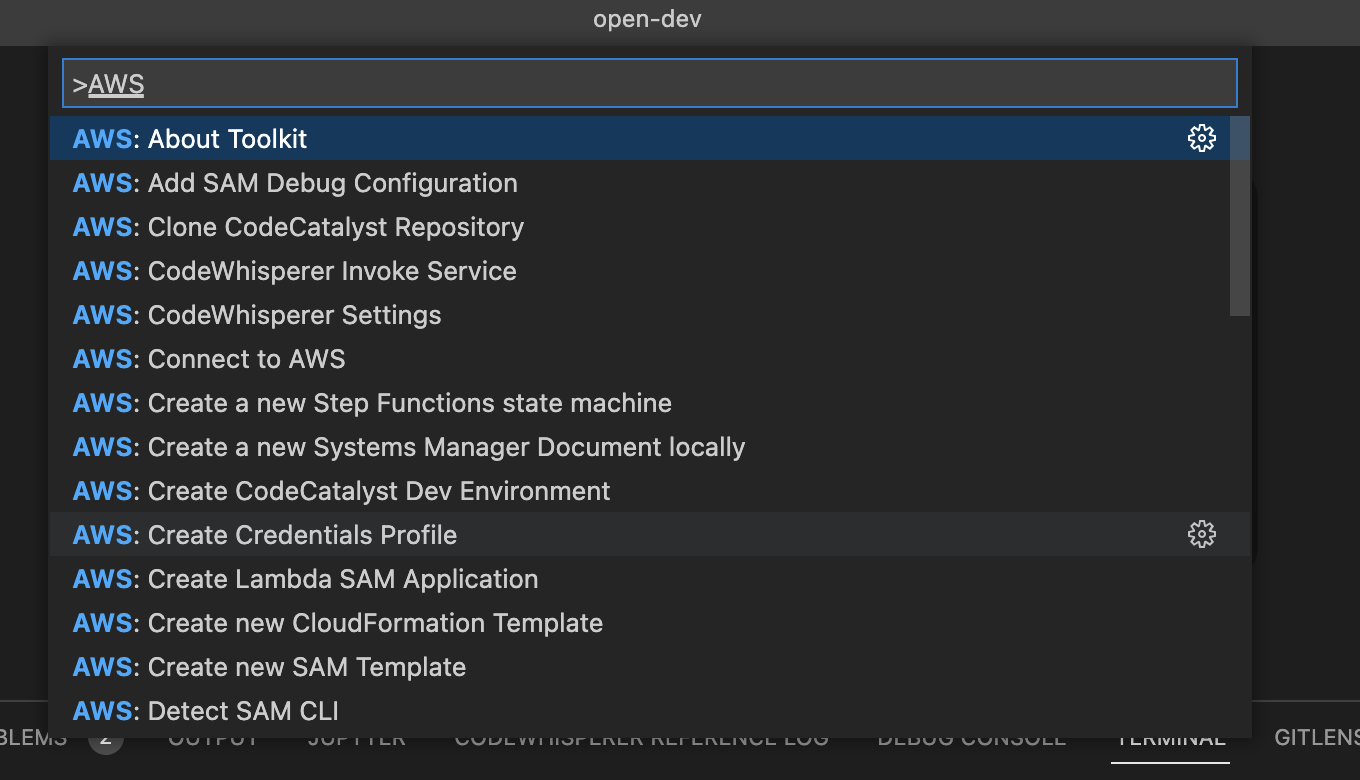Open the GITLENS panel tab

pos(1316,738)
